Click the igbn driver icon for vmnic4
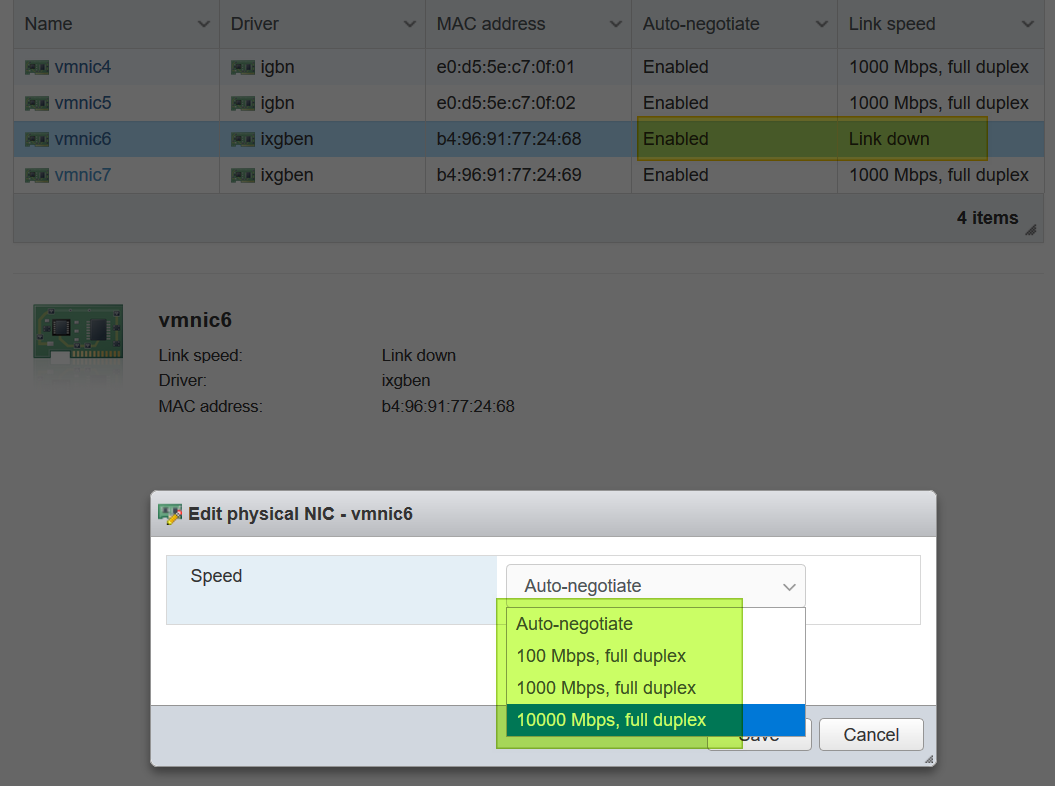The height and width of the screenshot is (786, 1055). [x=243, y=68]
